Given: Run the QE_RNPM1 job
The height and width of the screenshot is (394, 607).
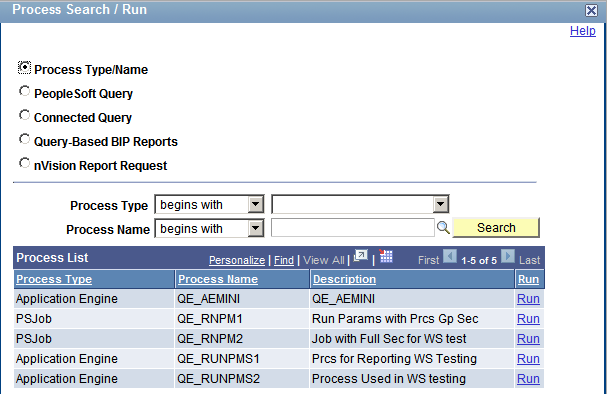Looking at the screenshot, I should 528,319.
